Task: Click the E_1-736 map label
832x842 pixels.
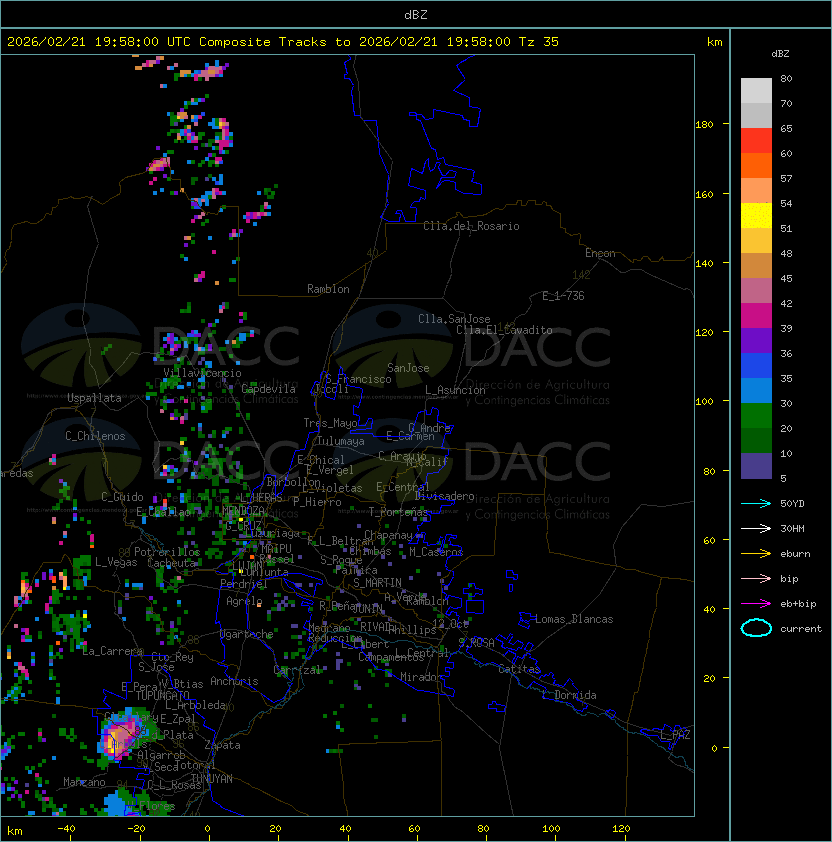Action: (563, 296)
